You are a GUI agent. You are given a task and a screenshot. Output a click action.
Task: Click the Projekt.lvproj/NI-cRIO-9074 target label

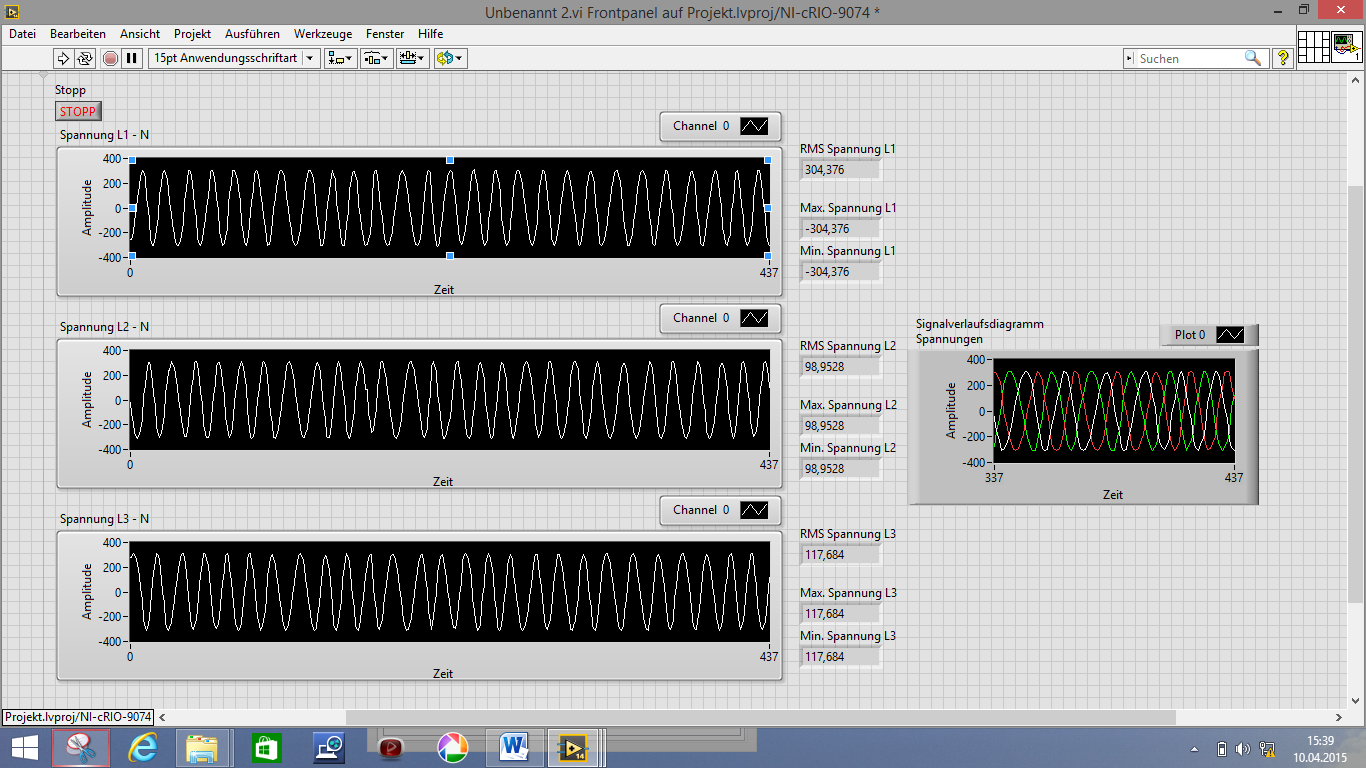click(78, 717)
